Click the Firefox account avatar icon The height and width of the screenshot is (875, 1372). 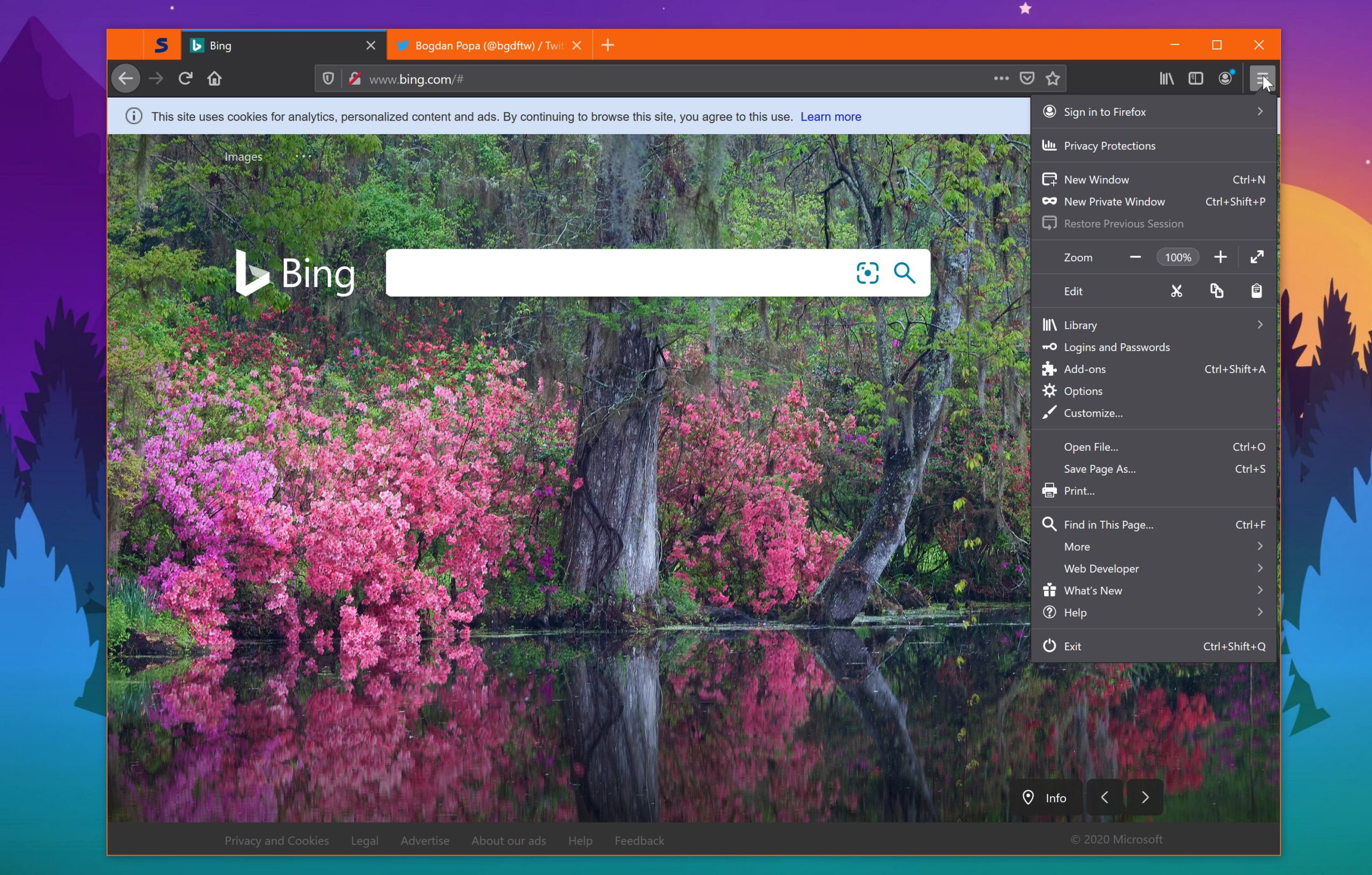(x=1225, y=79)
